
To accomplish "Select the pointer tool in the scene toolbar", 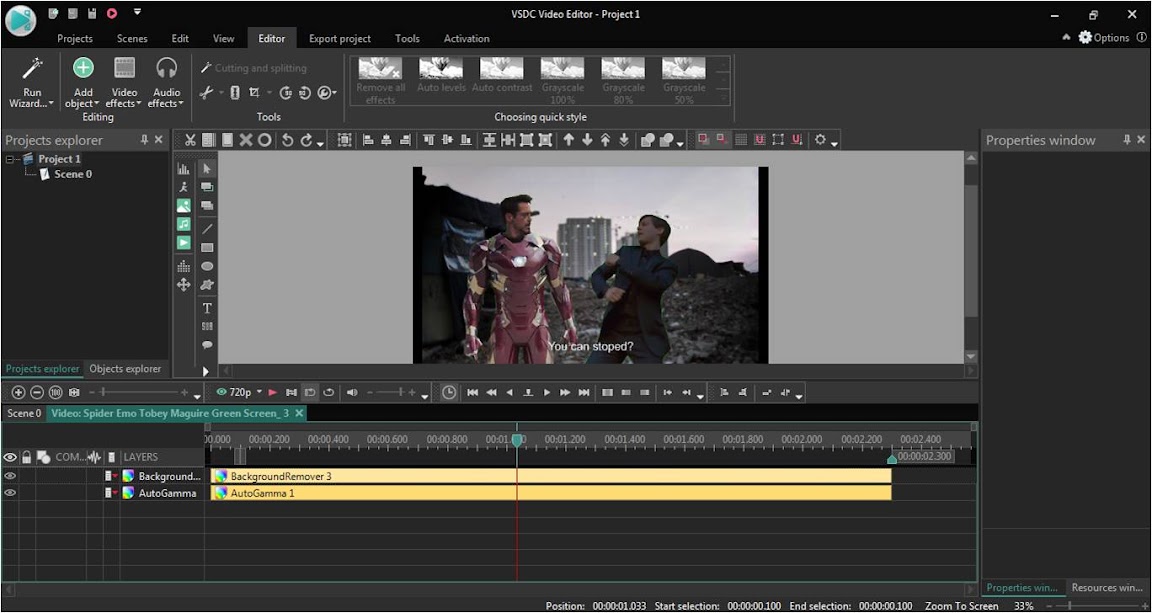I will (207, 168).
